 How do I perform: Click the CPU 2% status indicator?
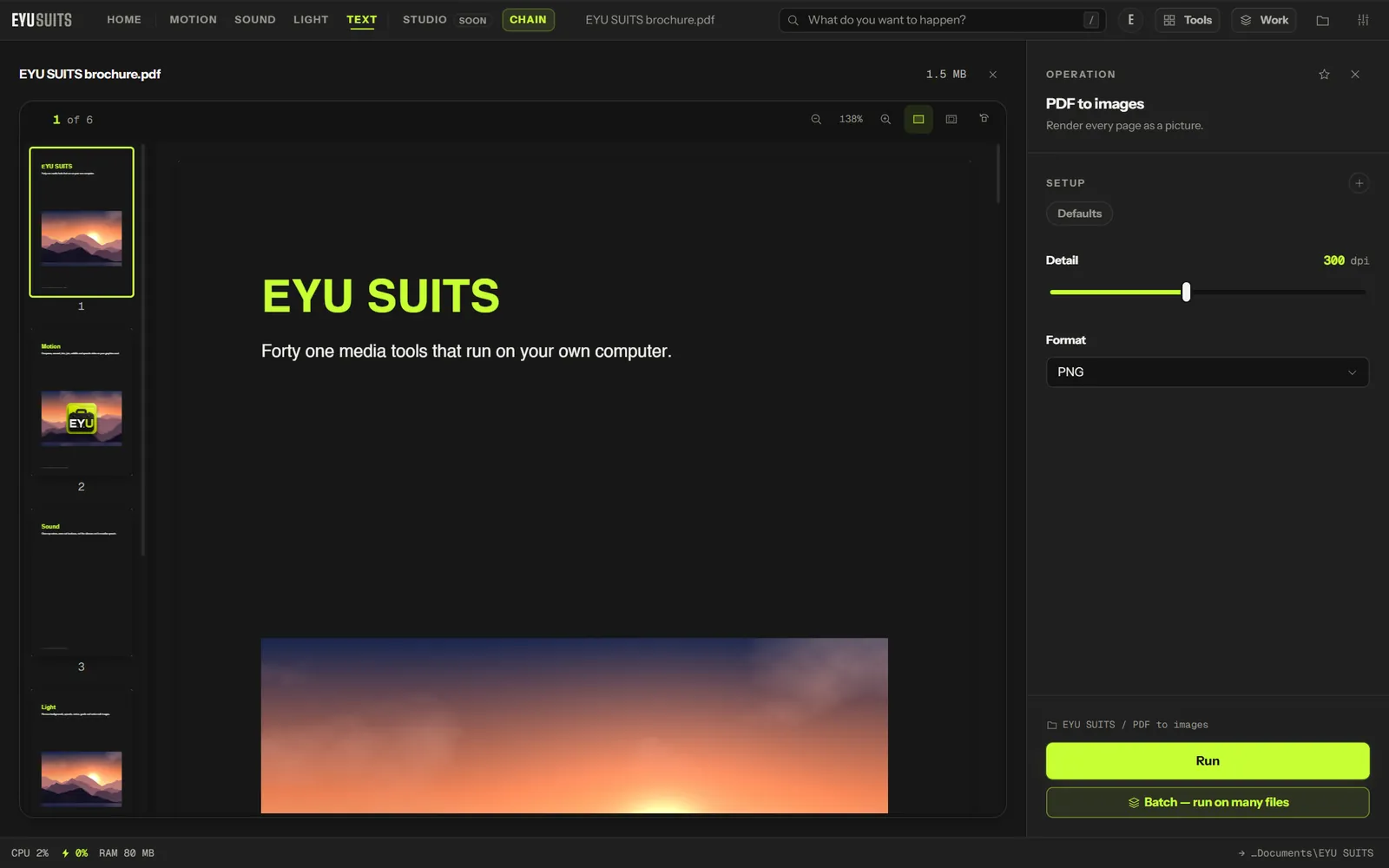pyautogui.click(x=30, y=853)
